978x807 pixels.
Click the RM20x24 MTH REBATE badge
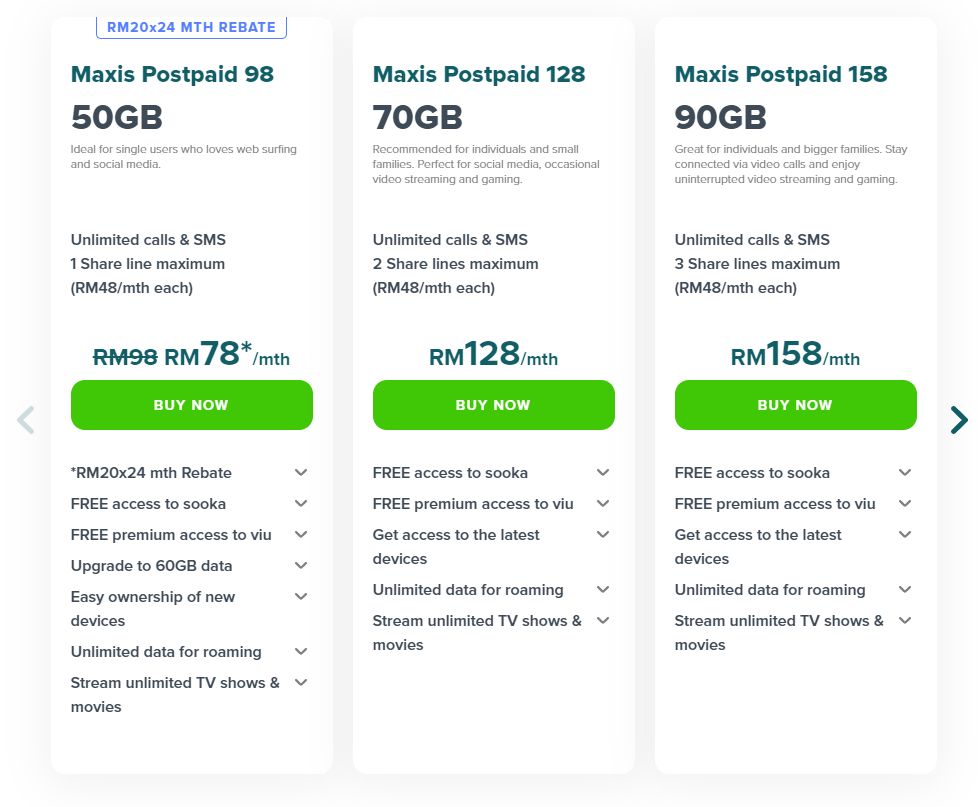point(191,27)
